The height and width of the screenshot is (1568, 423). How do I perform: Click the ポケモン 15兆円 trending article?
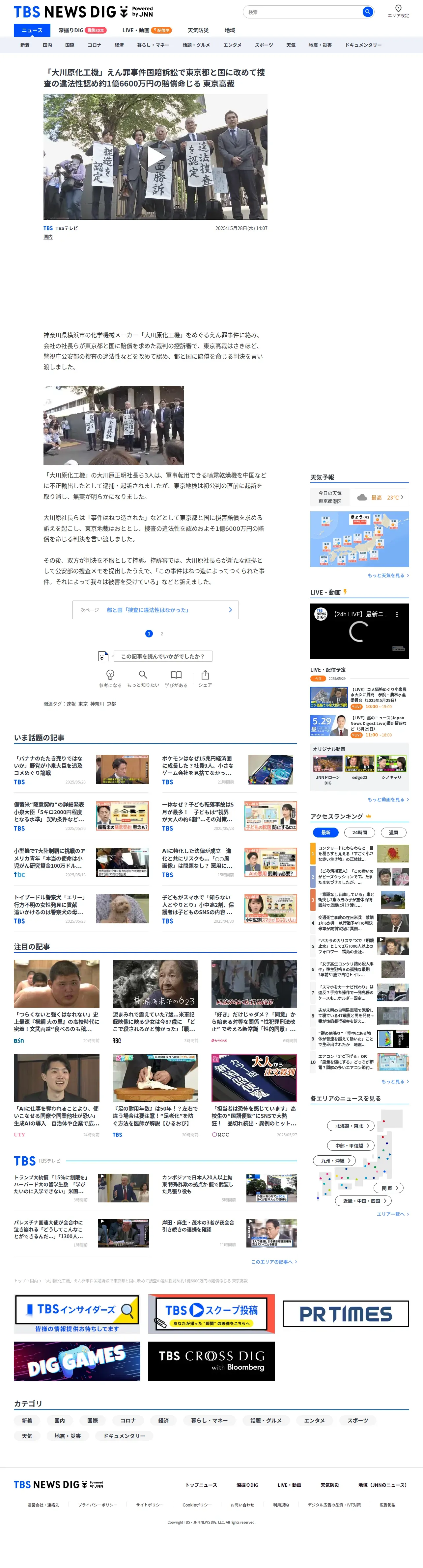(229, 770)
